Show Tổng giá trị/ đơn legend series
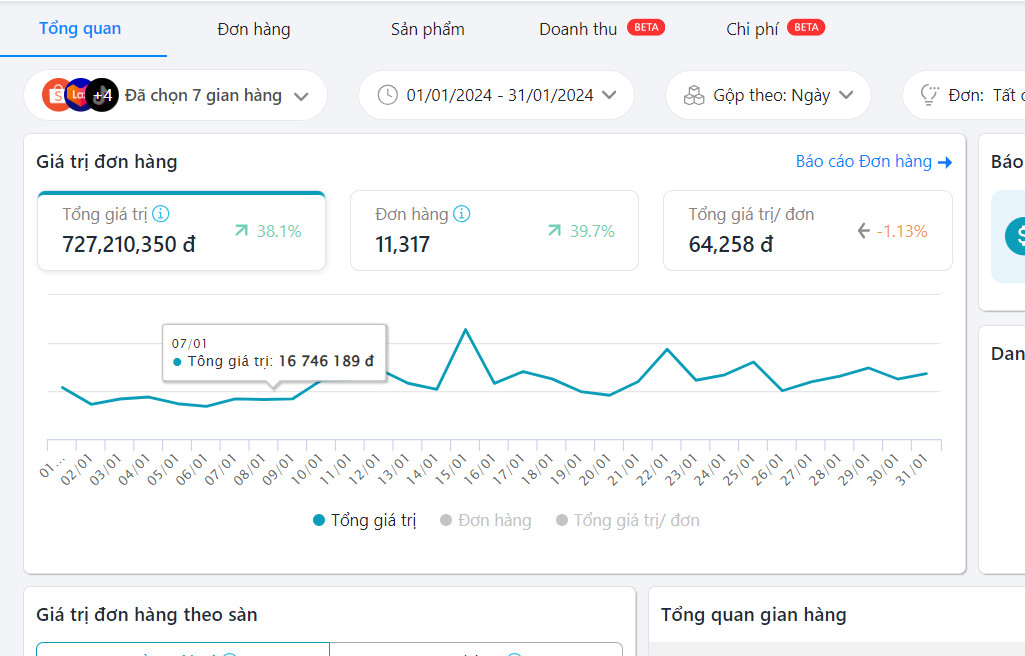 tap(628, 520)
